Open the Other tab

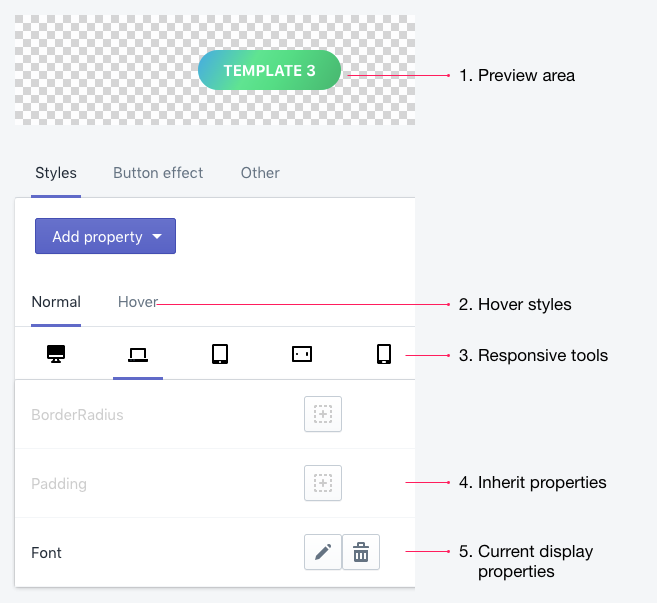[260, 173]
